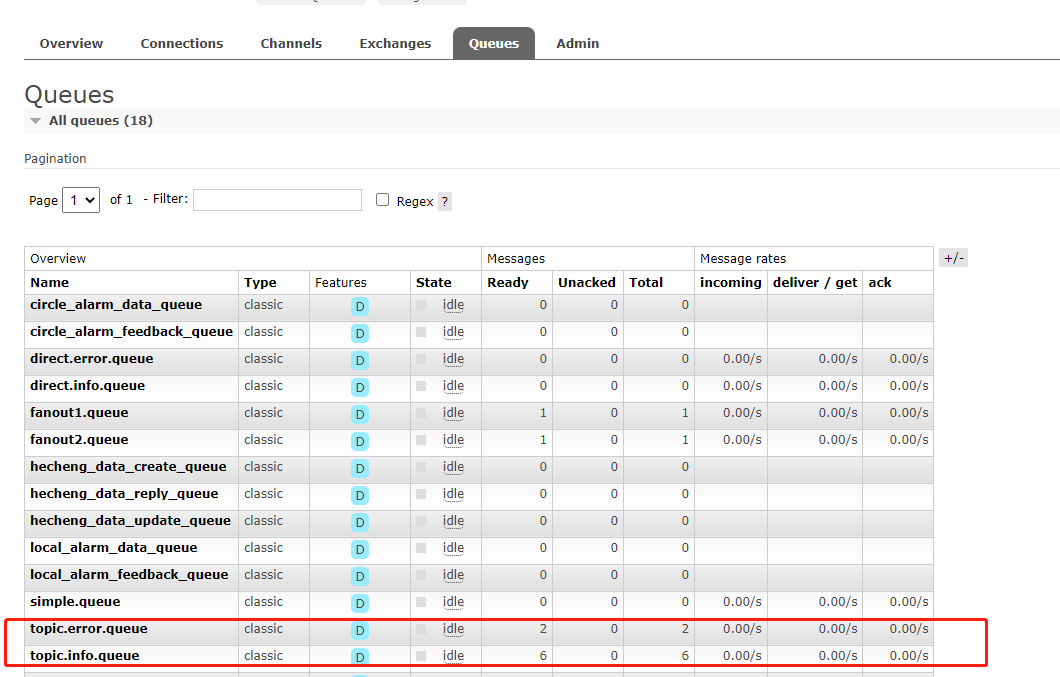Click durable D badge for local_alarm_feedback_queue
Image resolution: width=1060 pixels, height=677 pixels.
click(x=360, y=577)
